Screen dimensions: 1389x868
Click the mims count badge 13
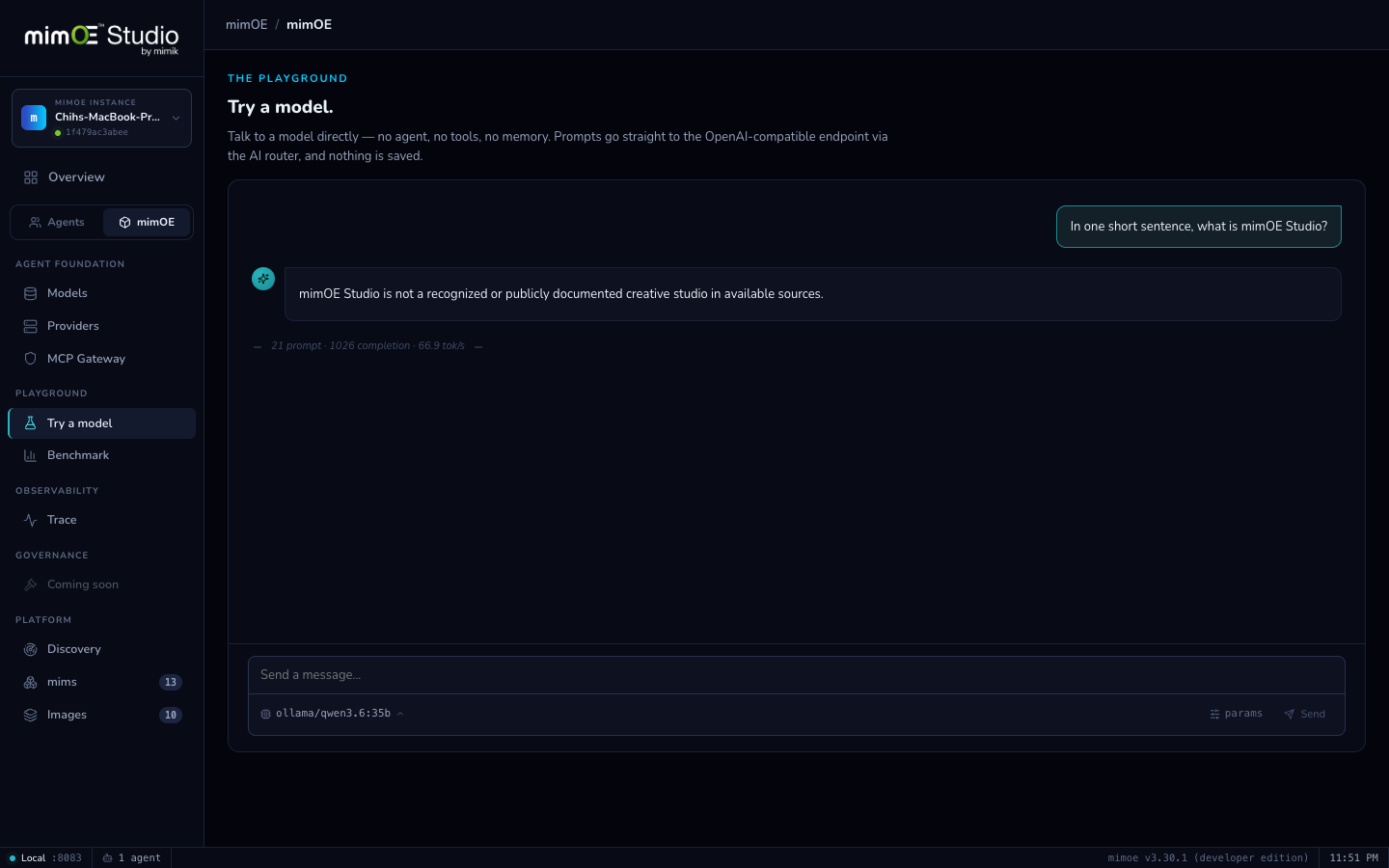(171, 682)
